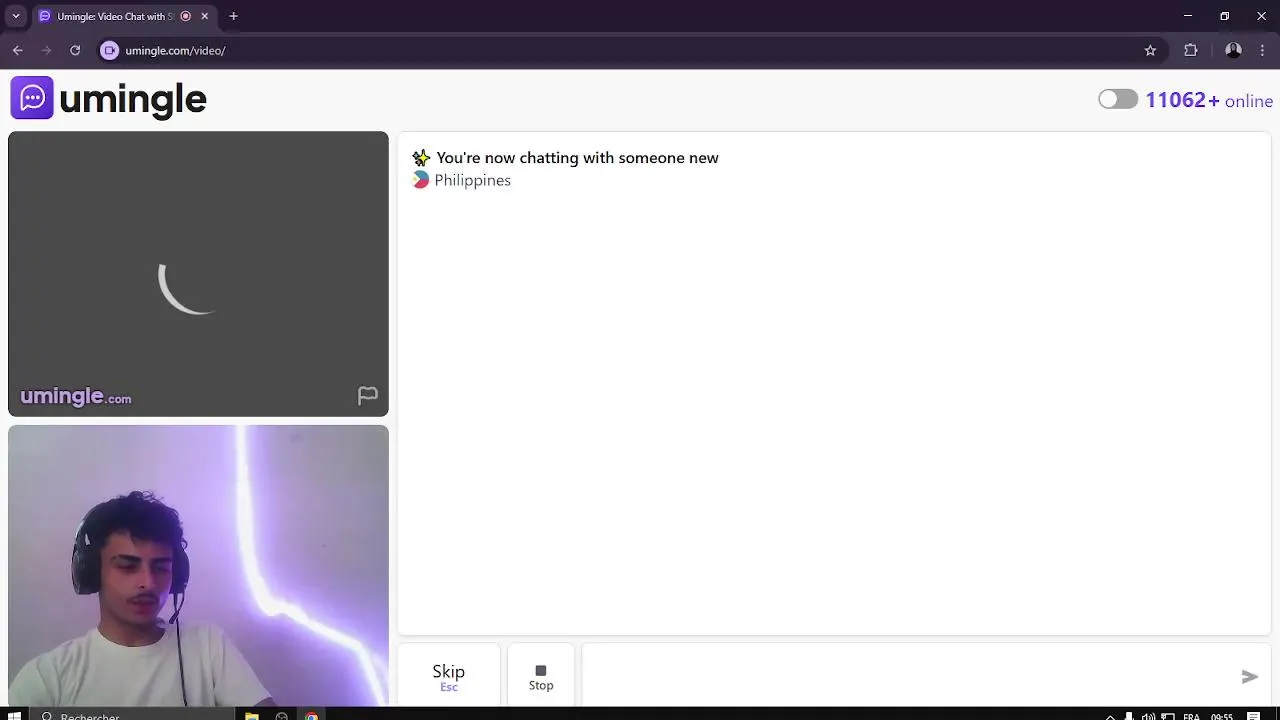
Task: Expand the tab search dropdown arrow
Action: coord(15,16)
